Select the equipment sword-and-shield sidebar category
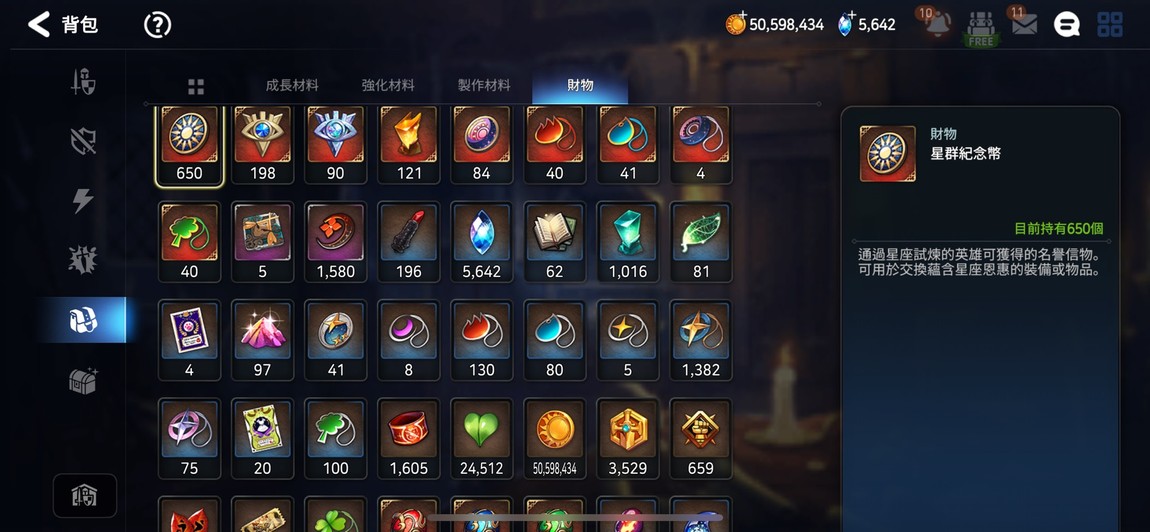The width and height of the screenshot is (1150, 532). pyautogui.click(x=83, y=81)
